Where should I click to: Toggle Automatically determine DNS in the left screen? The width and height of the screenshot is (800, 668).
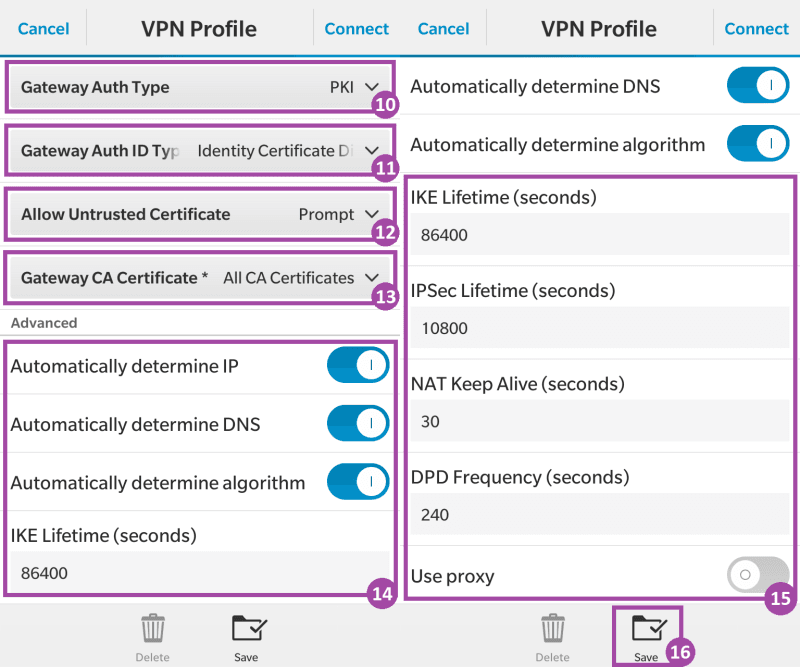point(357,424)
